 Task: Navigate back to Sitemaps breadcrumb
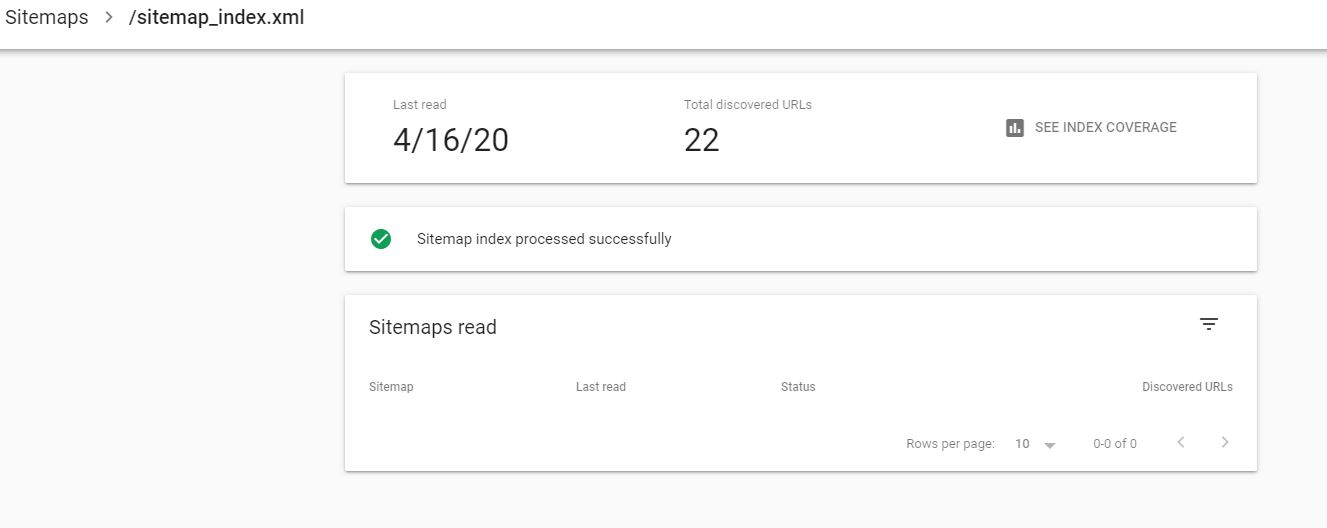[46, 18]
